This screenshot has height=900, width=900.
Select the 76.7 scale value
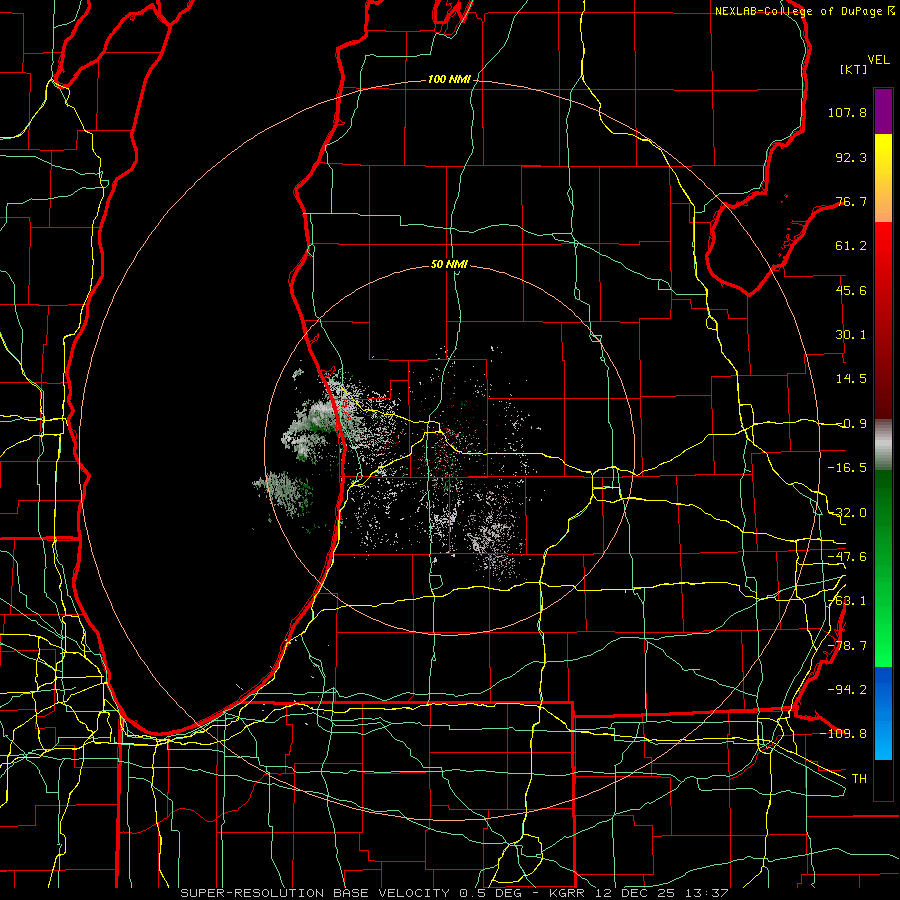pyautogui.click(x=851, y=201)
